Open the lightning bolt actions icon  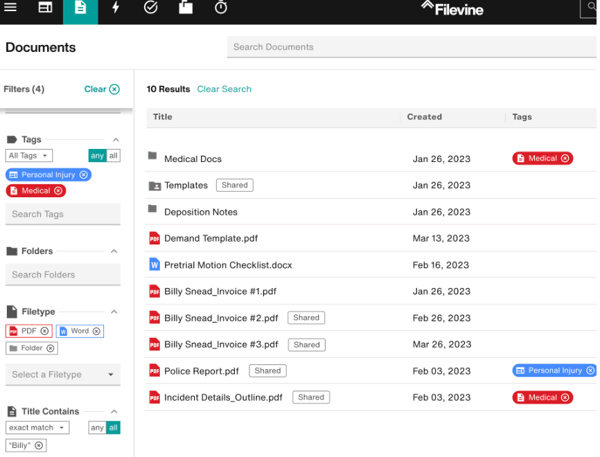coord(116,7)
